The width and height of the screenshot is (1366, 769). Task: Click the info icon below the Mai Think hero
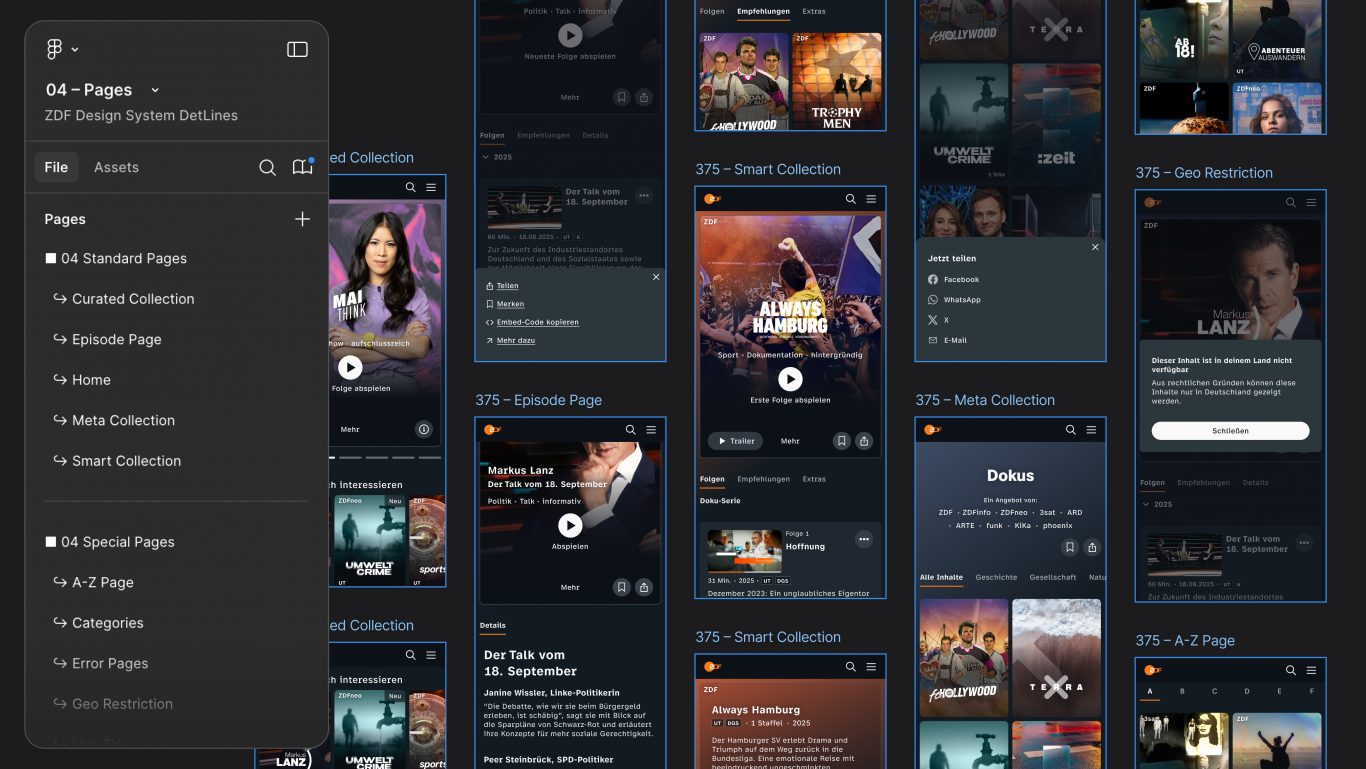tap(424, 430)
